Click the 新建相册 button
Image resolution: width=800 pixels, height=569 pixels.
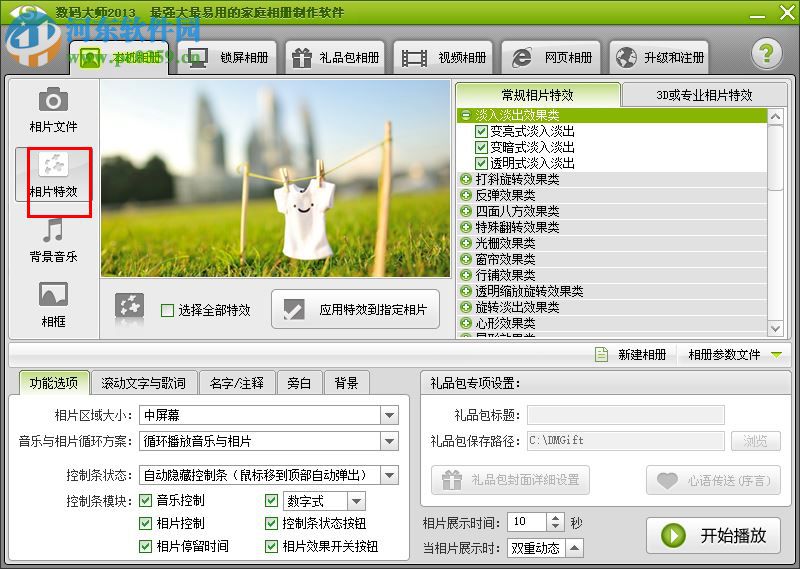pyautogui.click(x=631, y=354)
